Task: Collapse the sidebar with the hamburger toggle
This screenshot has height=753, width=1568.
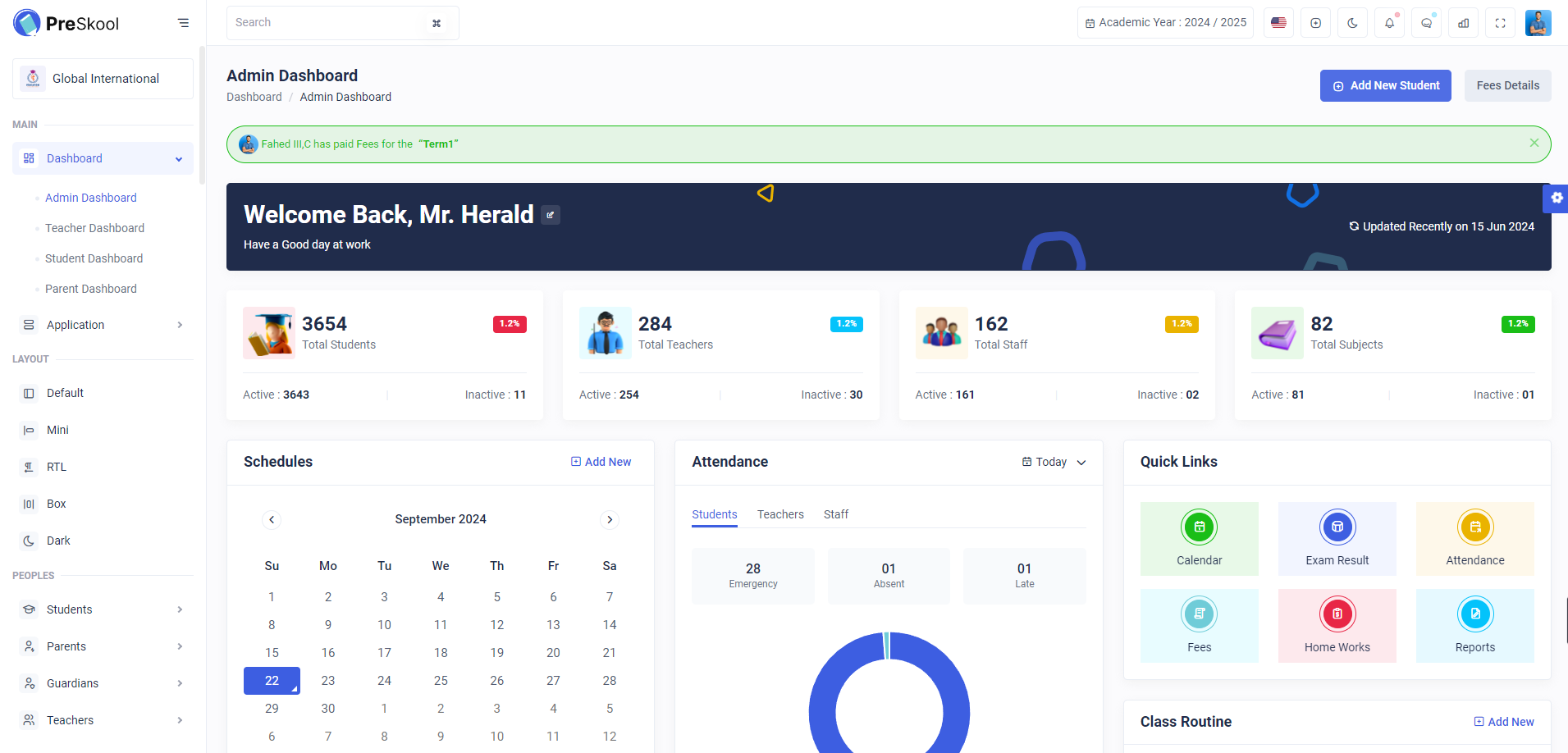Action: tap(183, 23)
